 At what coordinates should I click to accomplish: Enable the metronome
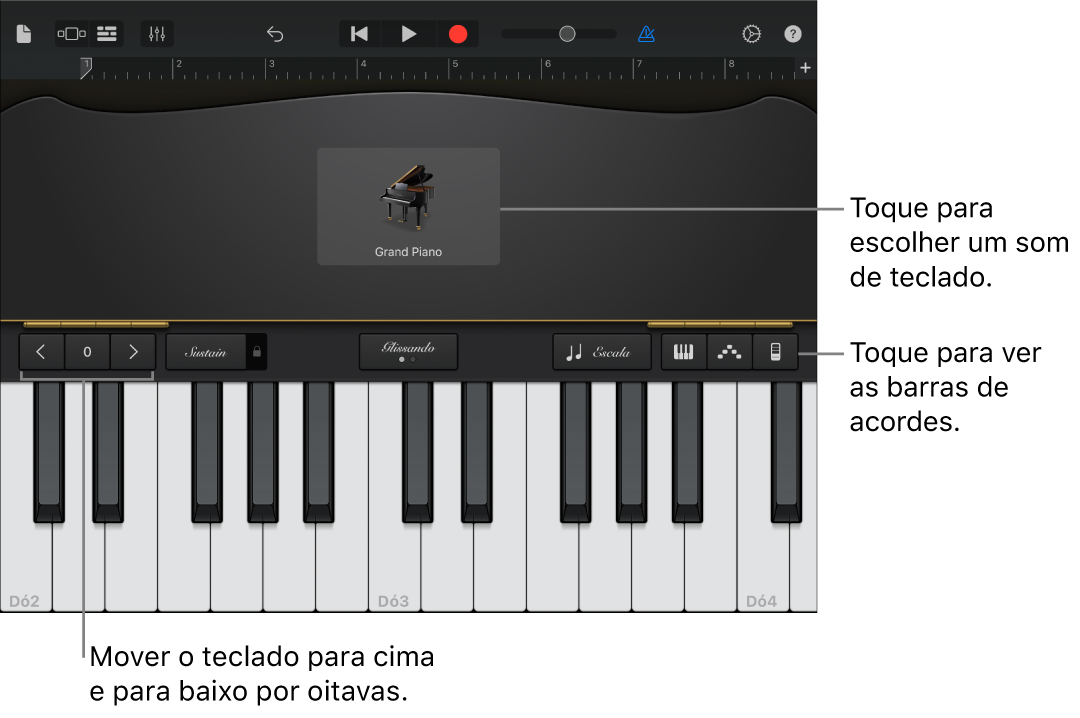coord(647,33)
